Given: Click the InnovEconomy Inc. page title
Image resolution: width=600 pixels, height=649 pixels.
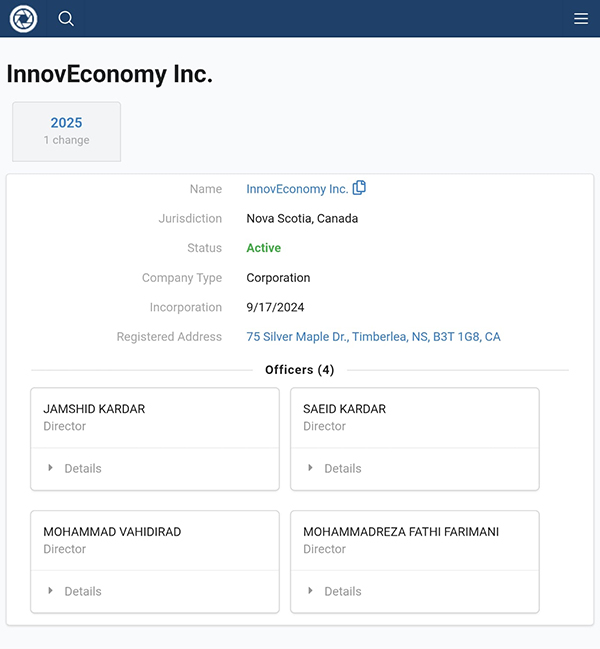Looking at the screenshot, I should (x=109, y=74).
